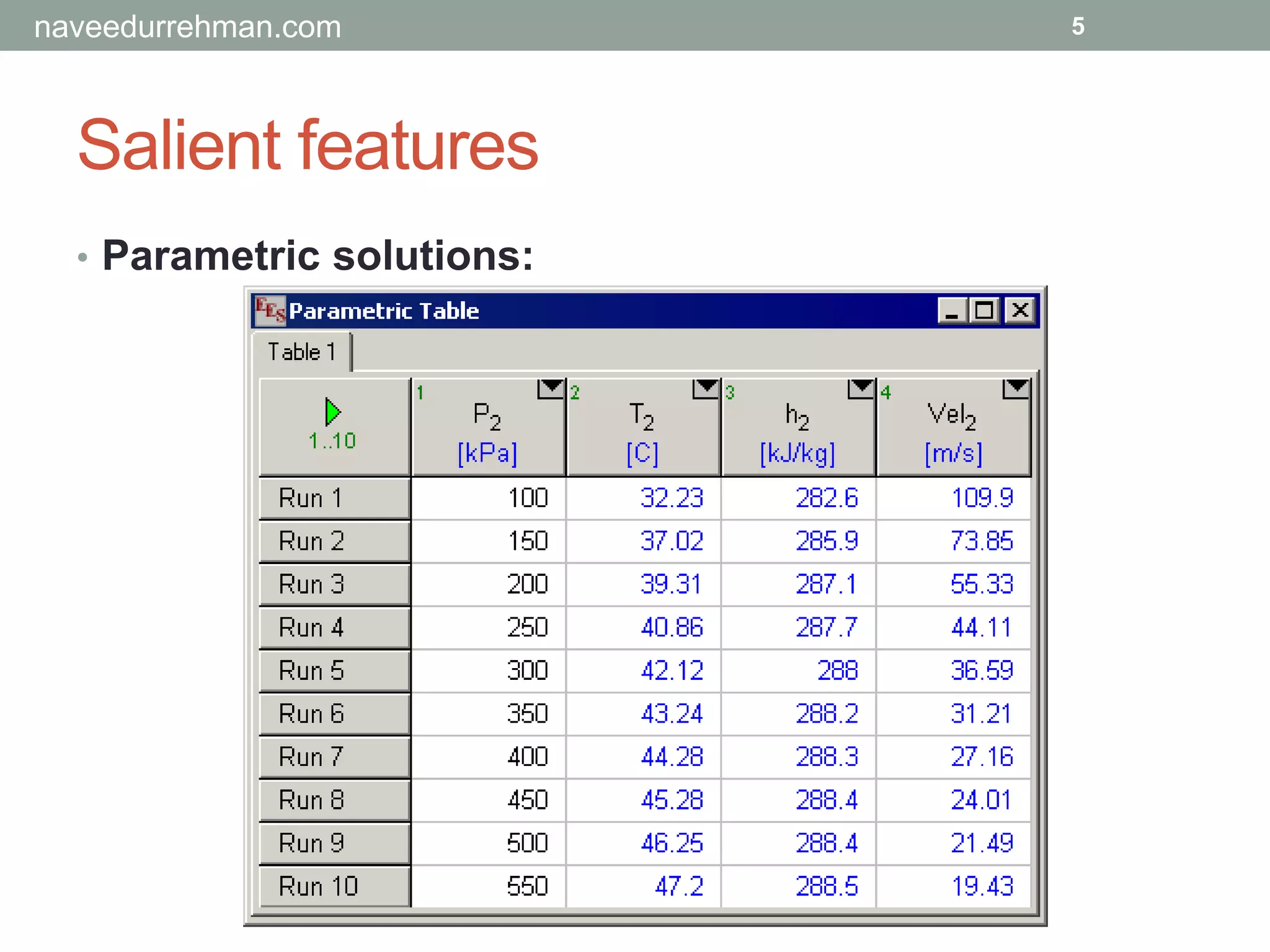Click the P2 cell with value 450
The width and height of the screenshot is (1270, 952).
(489, 800)
